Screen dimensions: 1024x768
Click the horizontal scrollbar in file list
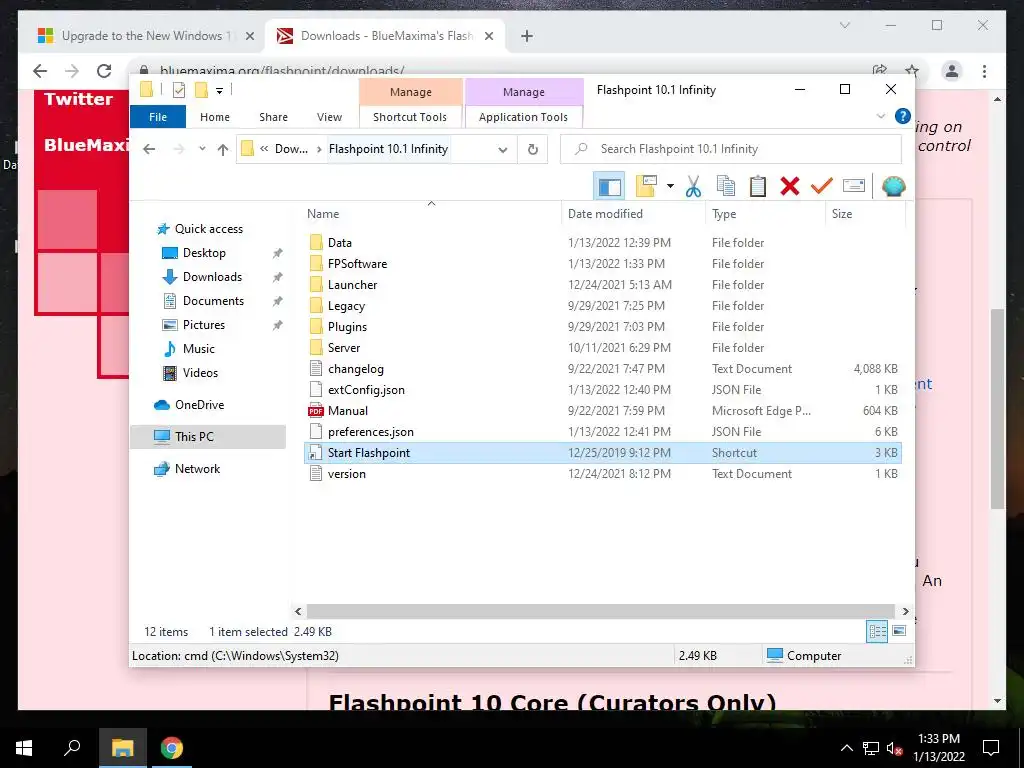click(x=601, y=611)
